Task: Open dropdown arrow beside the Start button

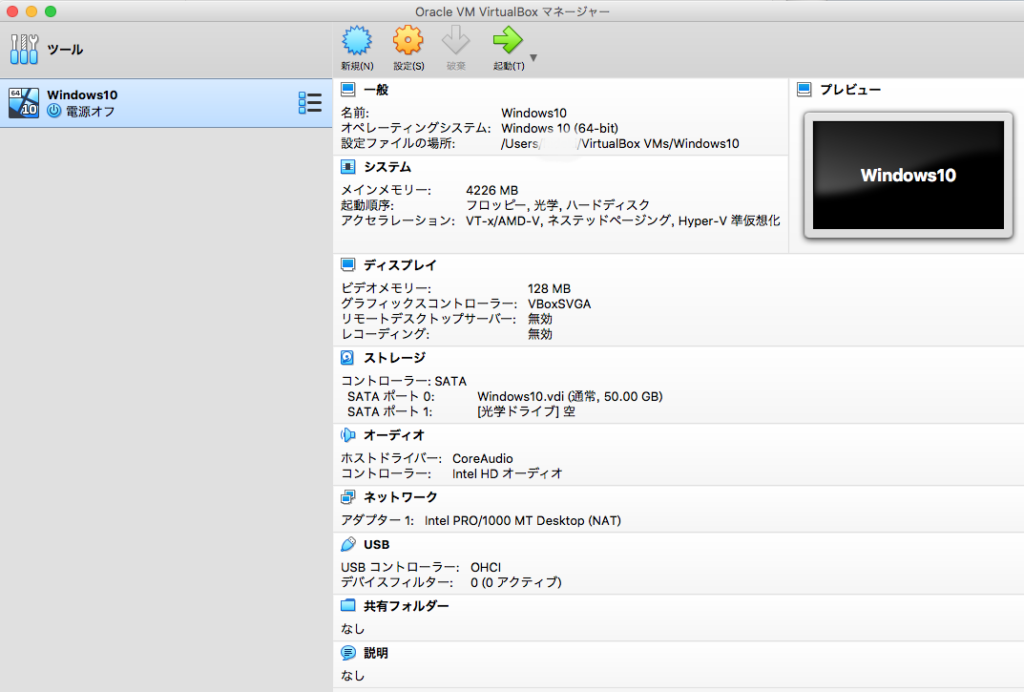Action: tap(534, 57)
